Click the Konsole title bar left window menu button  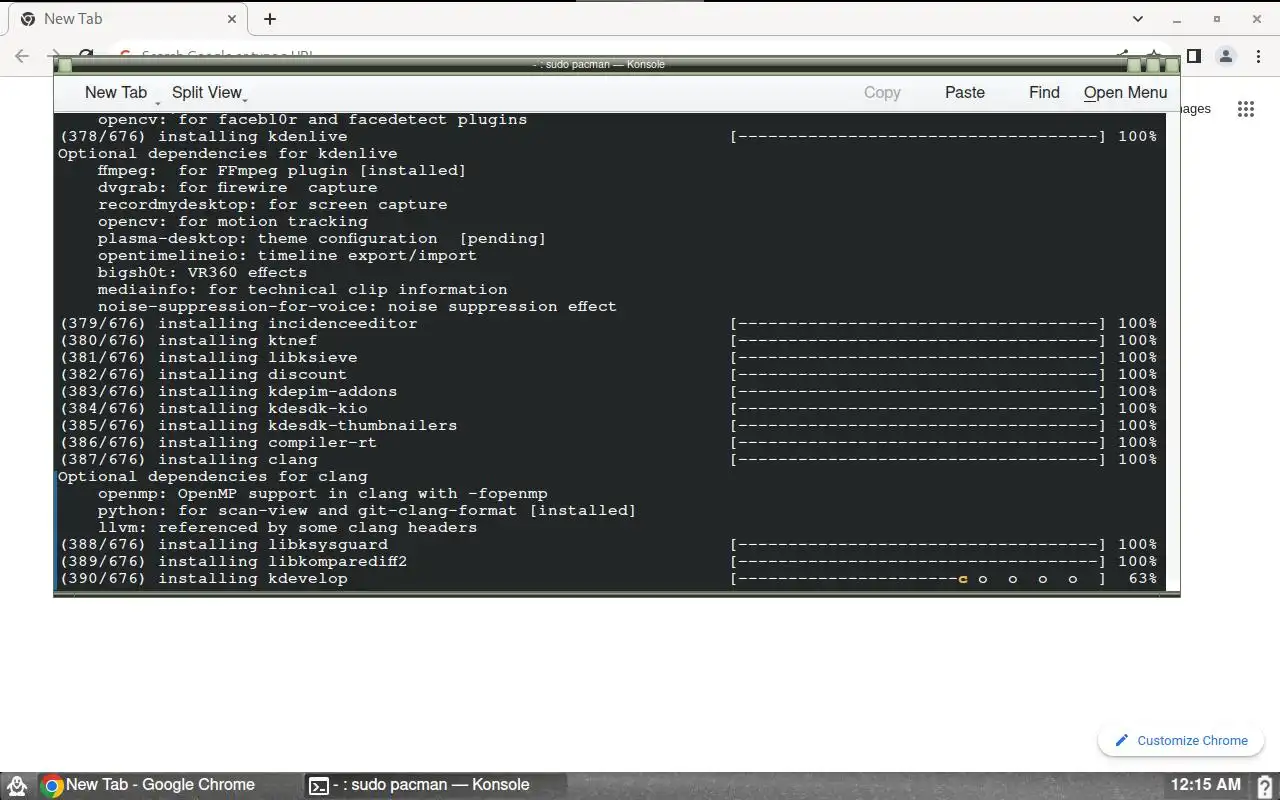point(64,65)
